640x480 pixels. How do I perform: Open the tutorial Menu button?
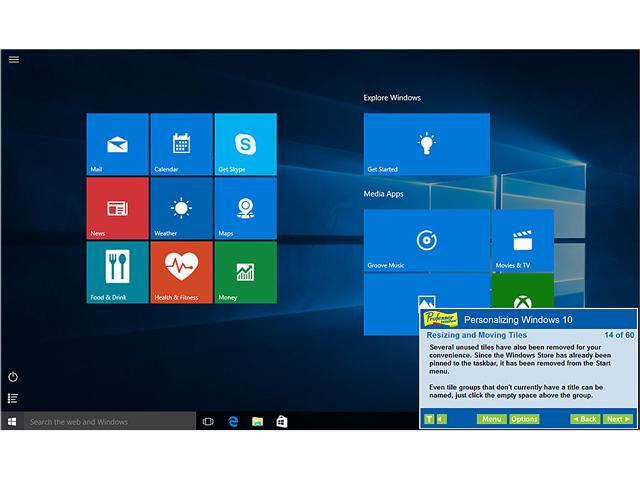point(491,419)
